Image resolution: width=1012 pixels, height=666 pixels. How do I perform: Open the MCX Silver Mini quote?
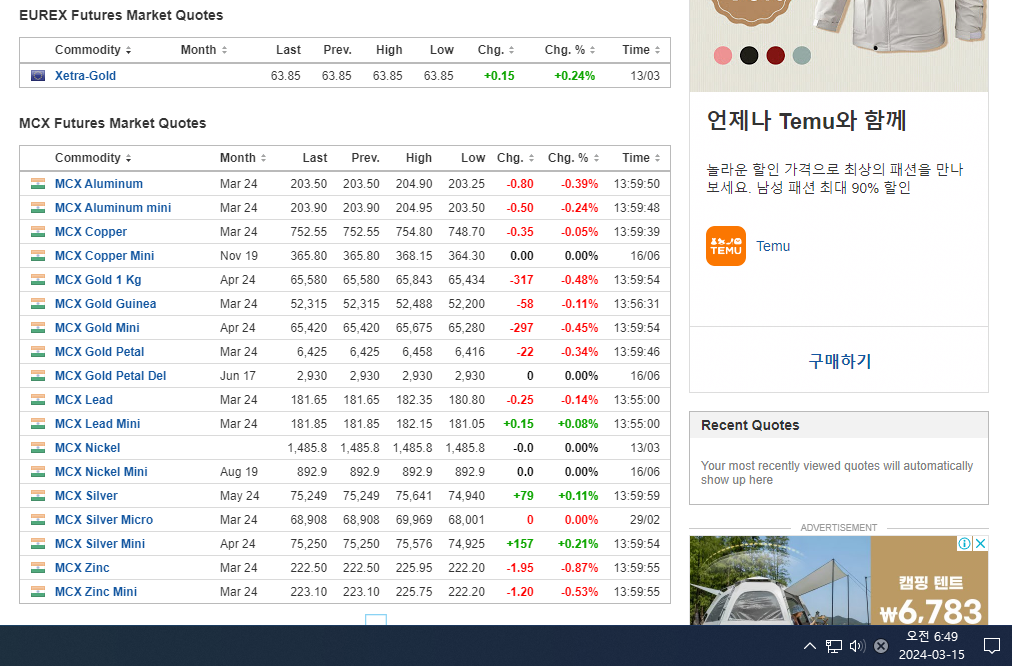100,544
